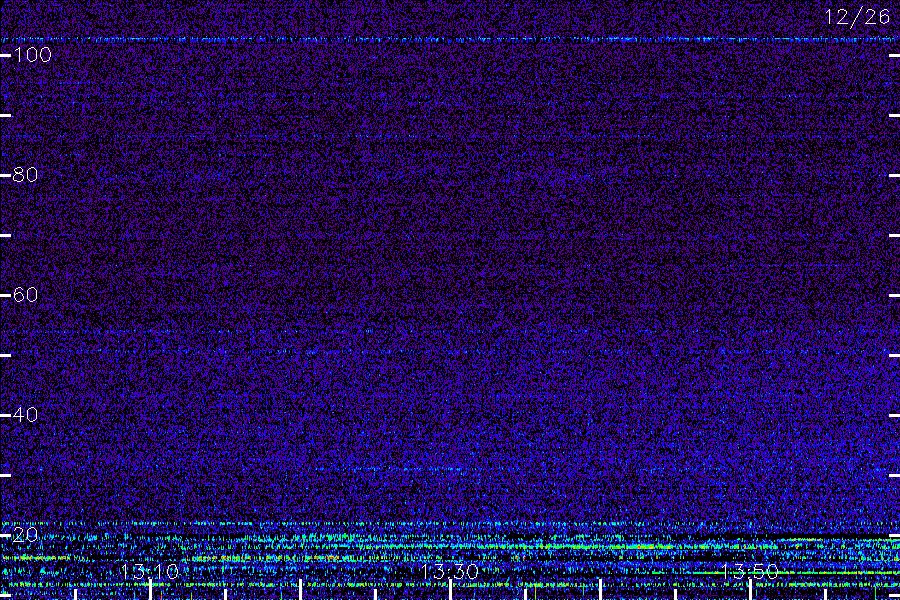Click the 13:30 time label

(449, 571)
